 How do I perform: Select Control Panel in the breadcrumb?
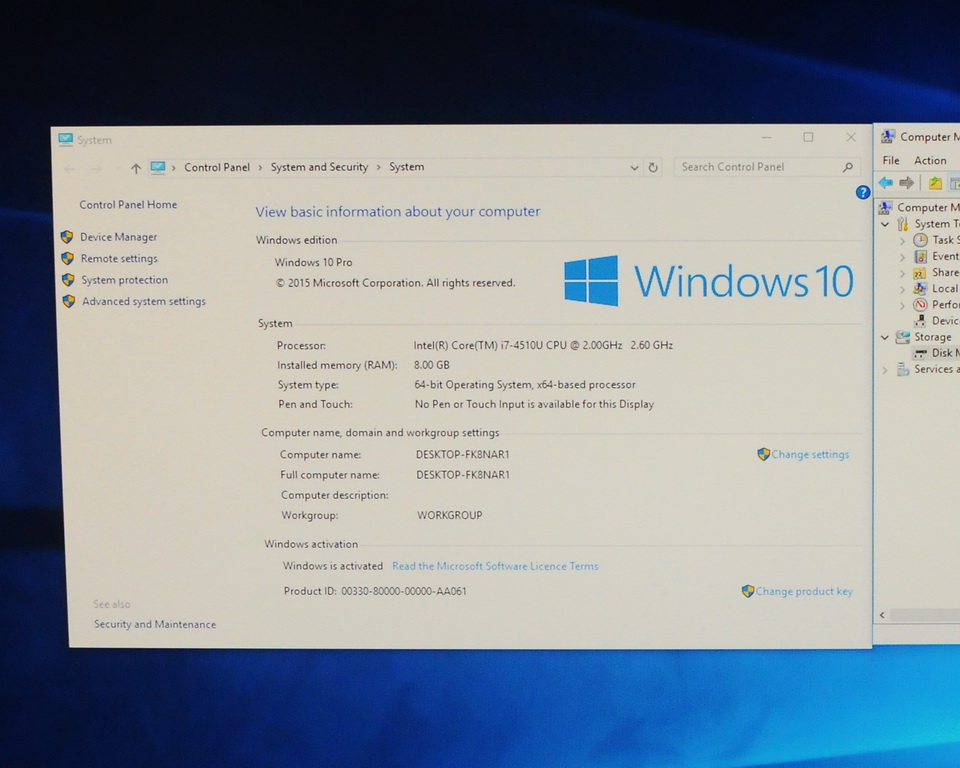pyautogui.click(x=217, y=167)
